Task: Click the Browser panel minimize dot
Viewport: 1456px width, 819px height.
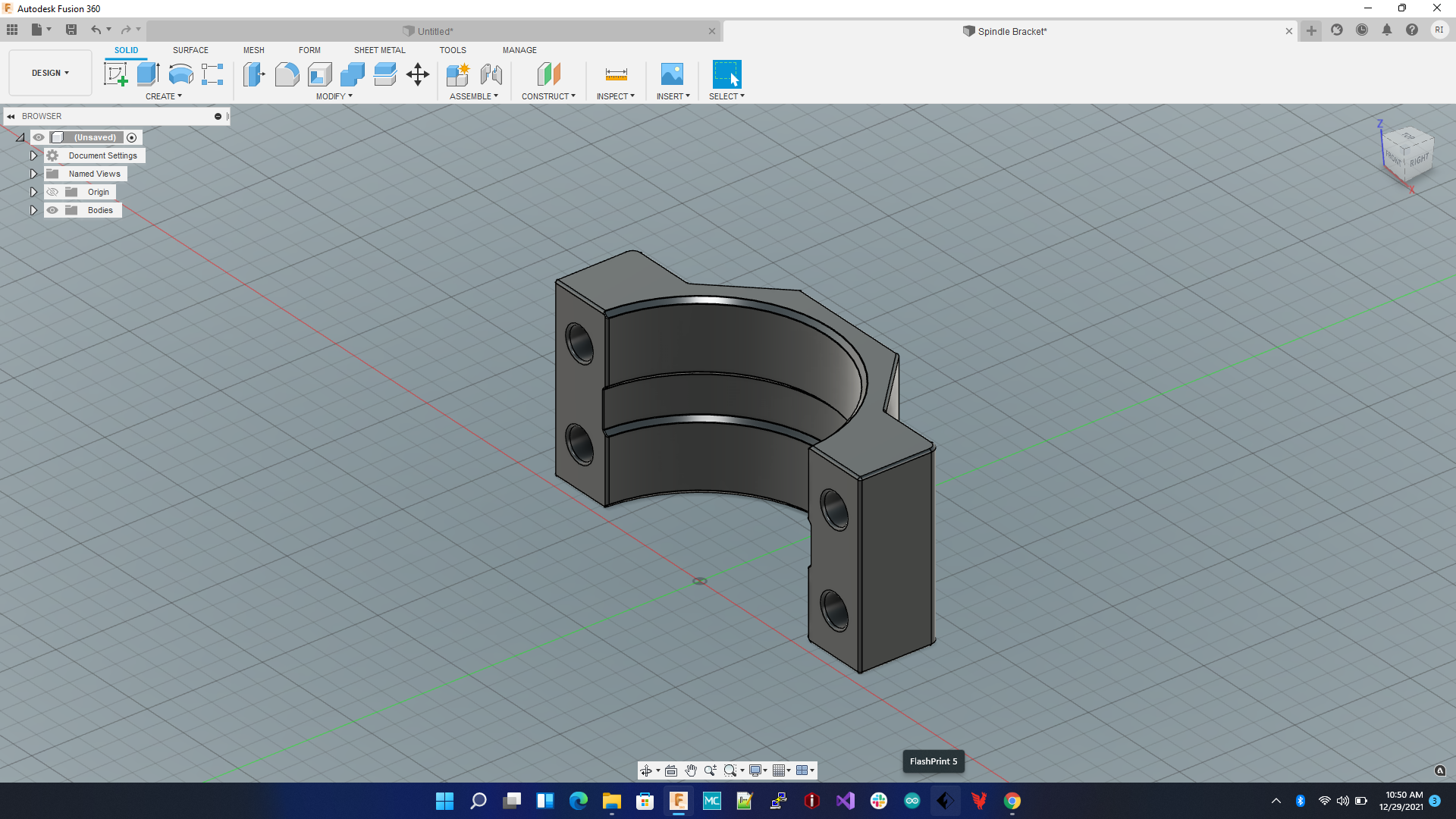Action: click(x=218, y=116)
